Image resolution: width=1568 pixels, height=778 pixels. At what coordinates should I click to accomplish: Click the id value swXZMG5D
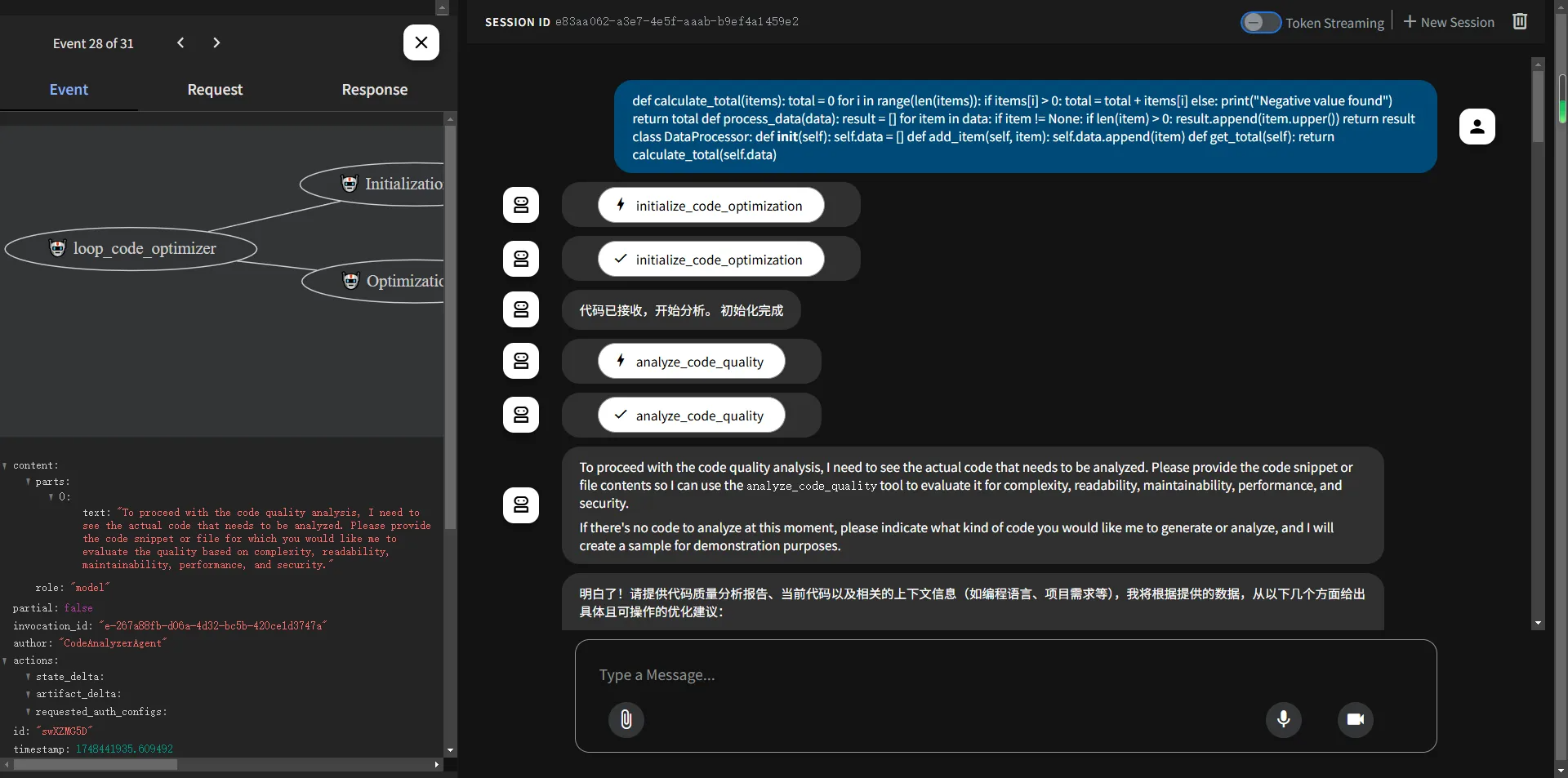(65, 731)
